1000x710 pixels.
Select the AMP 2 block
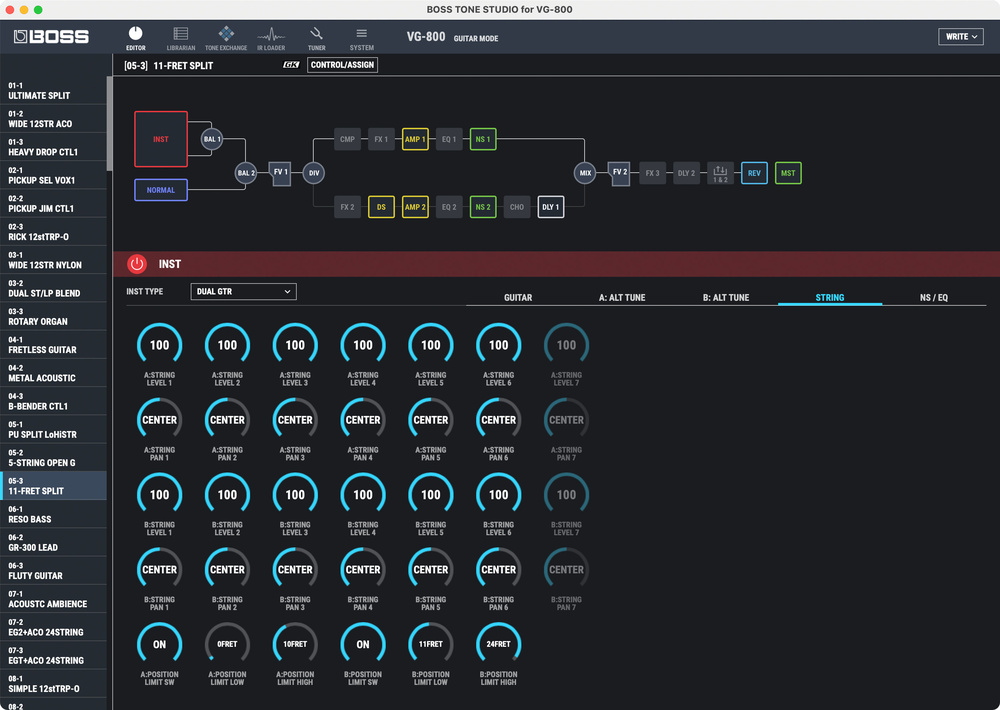[x=415, y=207]
